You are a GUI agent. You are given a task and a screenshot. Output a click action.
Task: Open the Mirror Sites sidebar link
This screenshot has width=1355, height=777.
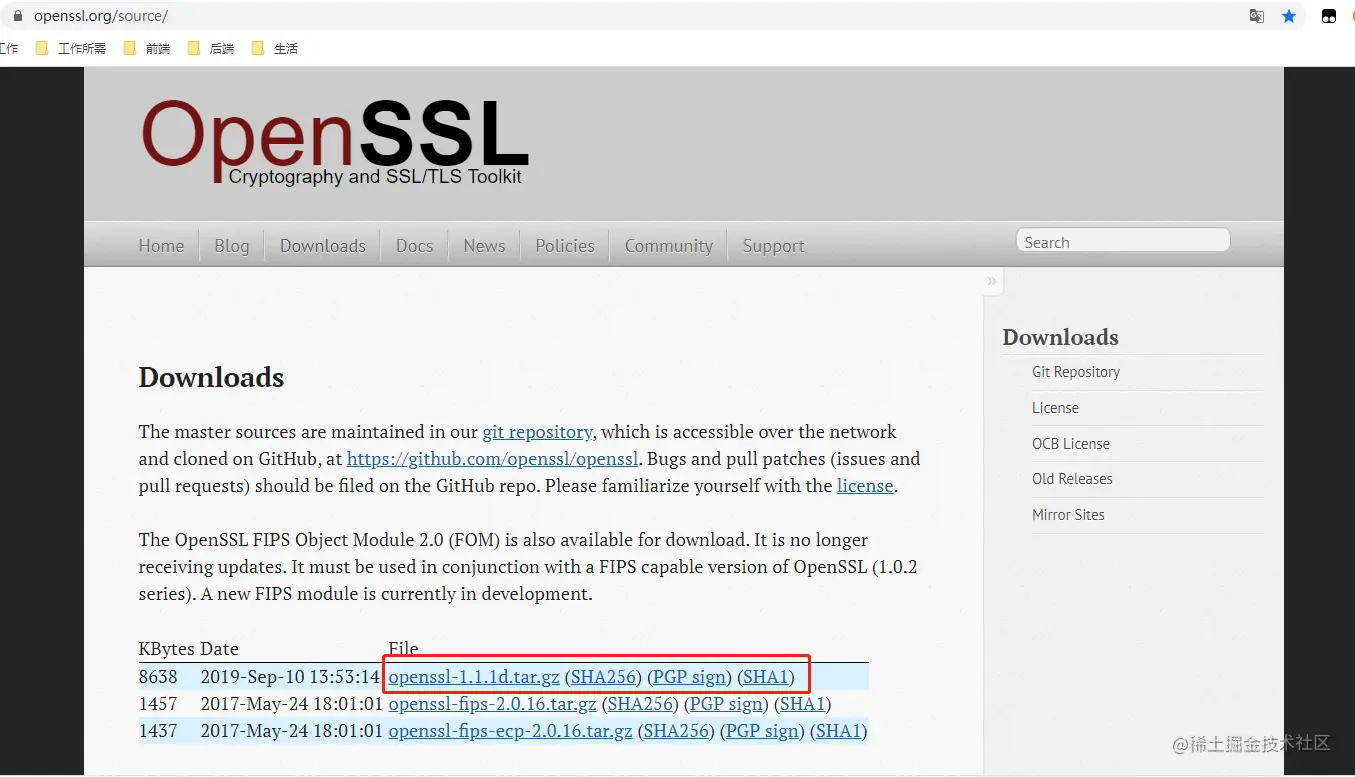(1068, 514)
